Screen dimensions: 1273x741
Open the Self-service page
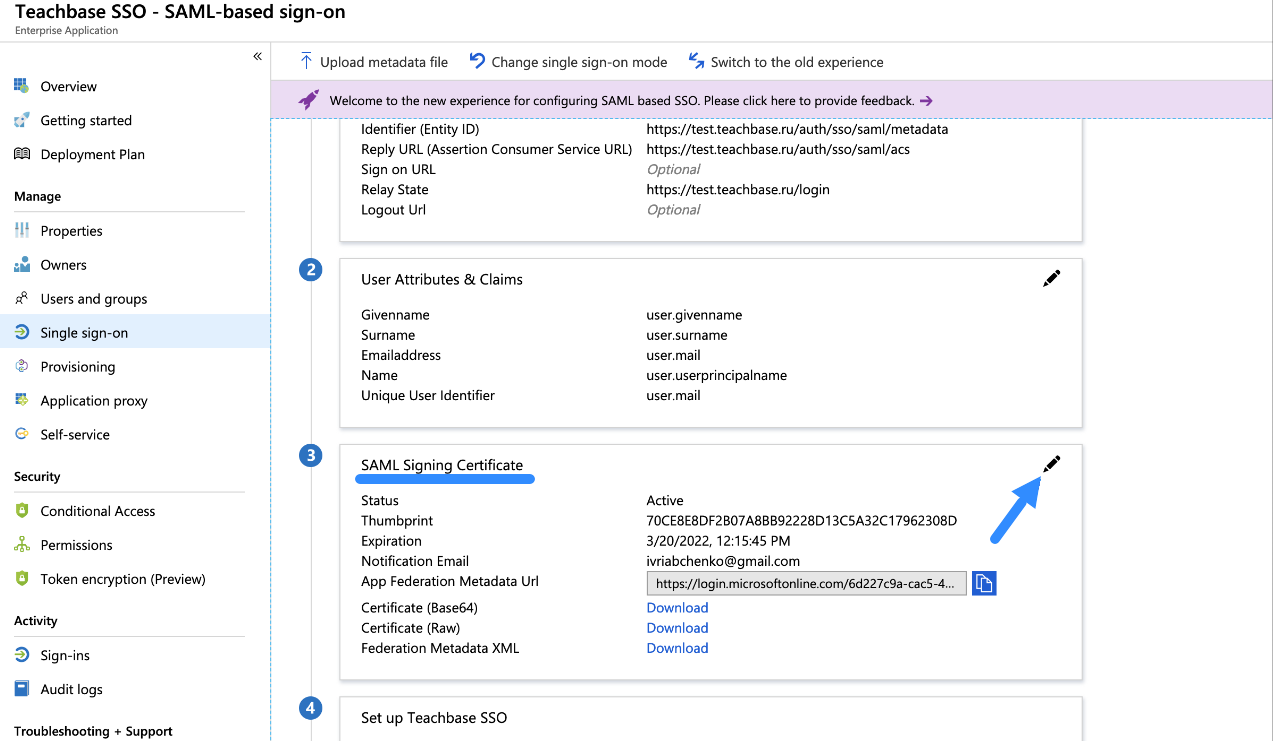pyautogui.click(x=75, y=434)
